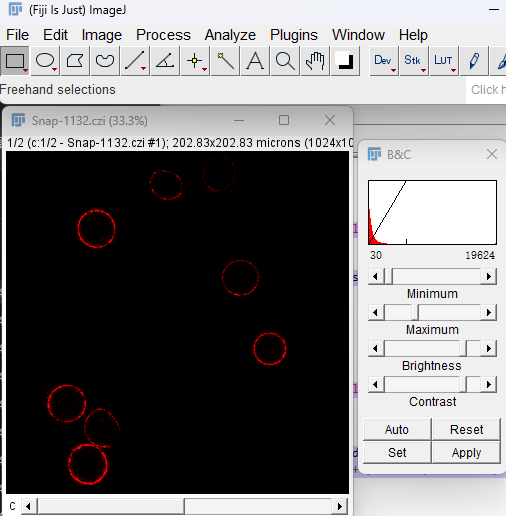This screenshot has height=516, width=506.
Task: Select the Magnifying glass tool
Action: tap(285, 61)
